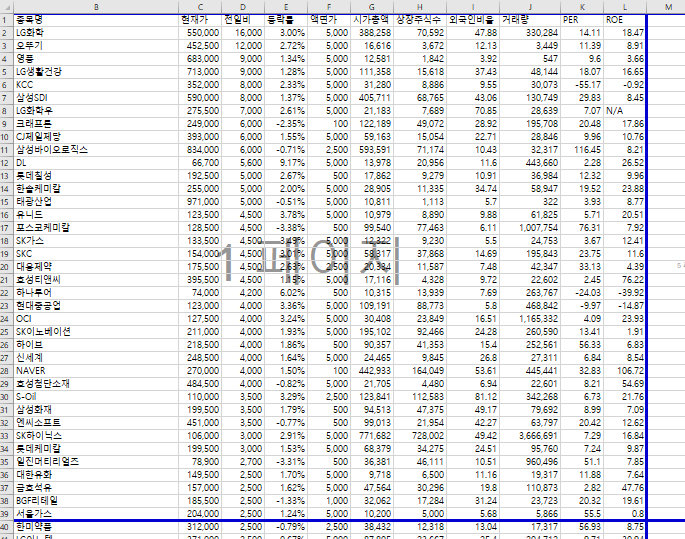Click the 현재가 header cell
This screenshot has height=539, width=685.
200,20
